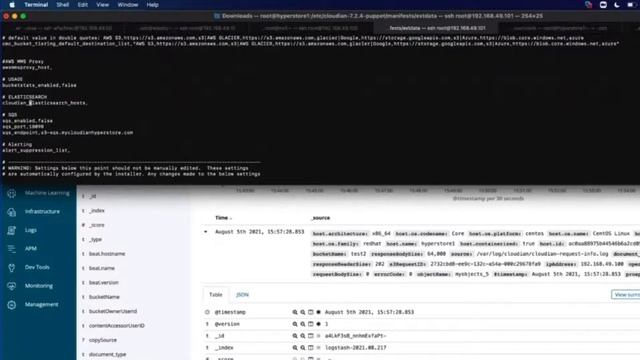Open the Terminal application menu
The width and height of the screenshot is (640, 360).
tap(36, 5)
